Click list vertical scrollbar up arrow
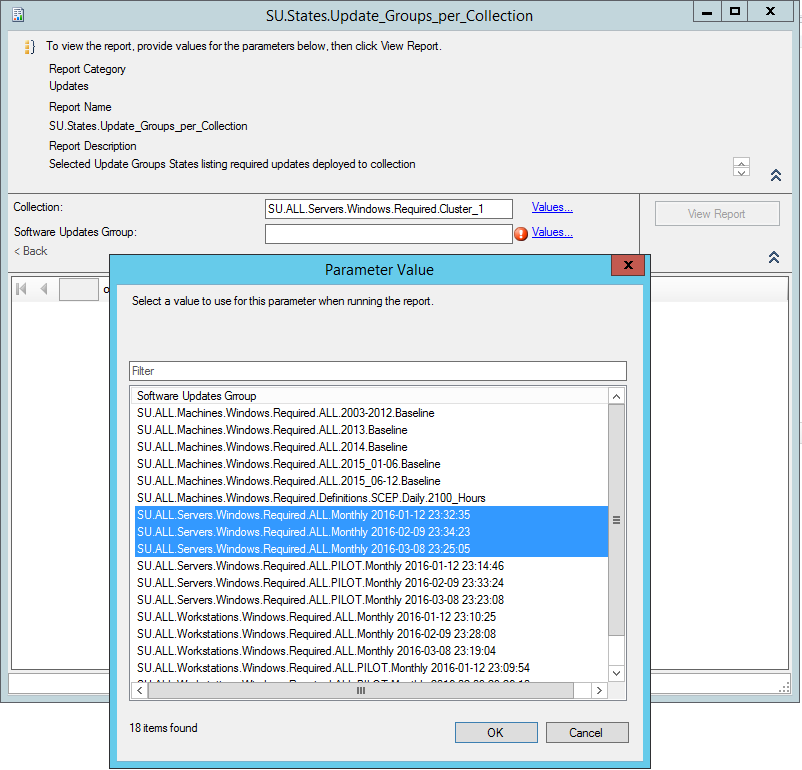The width and height of the screenshot is (802, 770). click(616, 397)
